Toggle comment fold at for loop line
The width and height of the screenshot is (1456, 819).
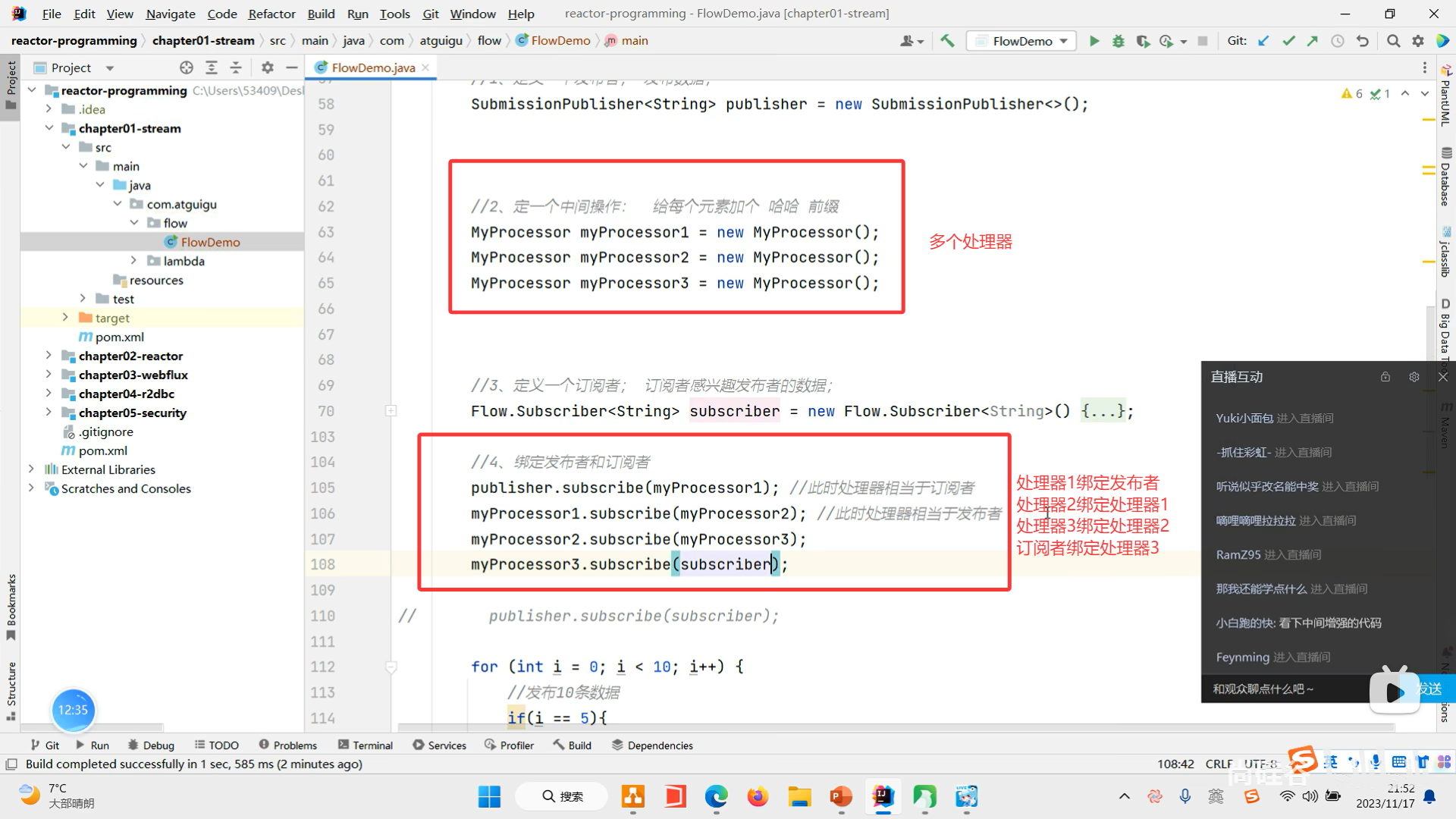tap(391, 667)
